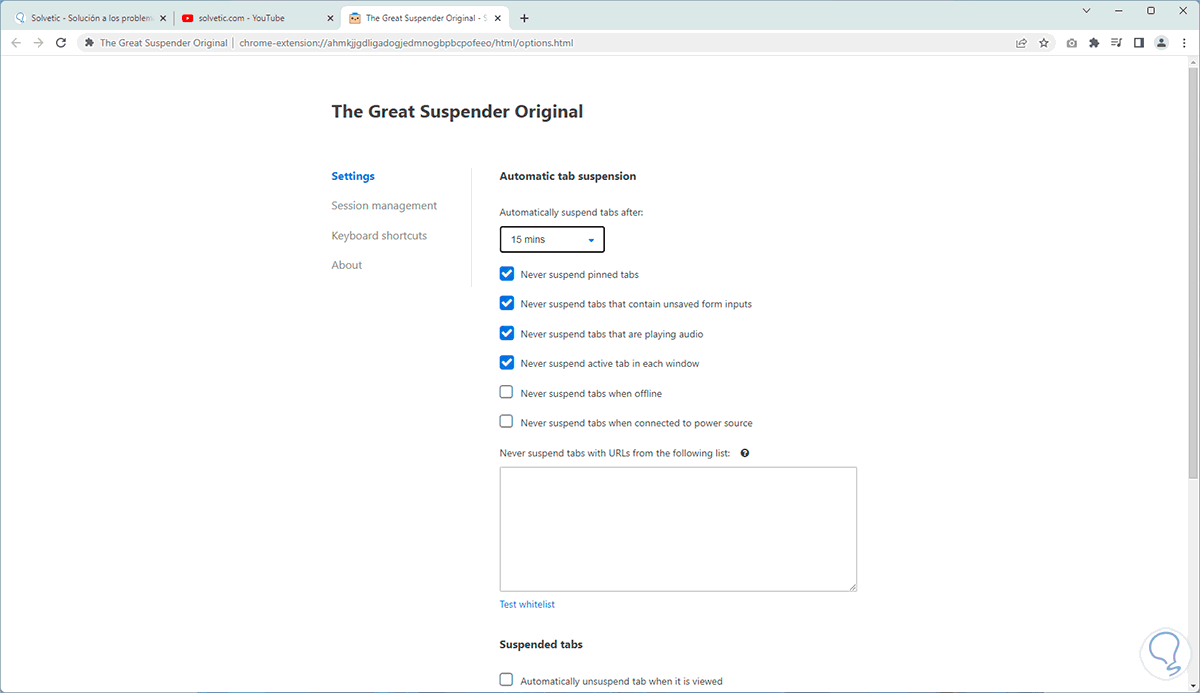This screenshot has width=1200, height=693.
Task: Open the tab search chevron
Action: coord(1087,10)
